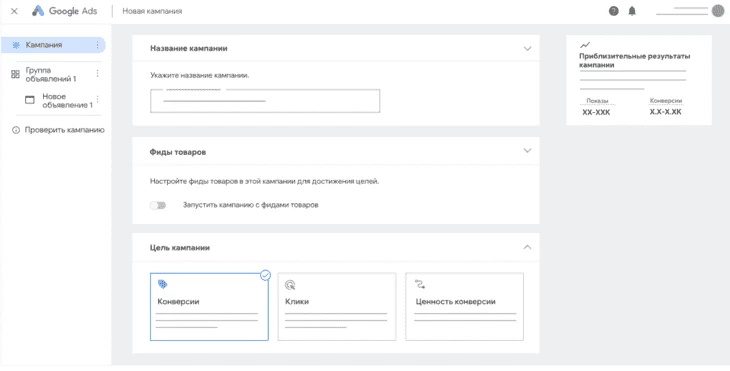Click the Google Ads logo
Image resolution: width=730 pixels, height=371 pixels.
[65, 11]
